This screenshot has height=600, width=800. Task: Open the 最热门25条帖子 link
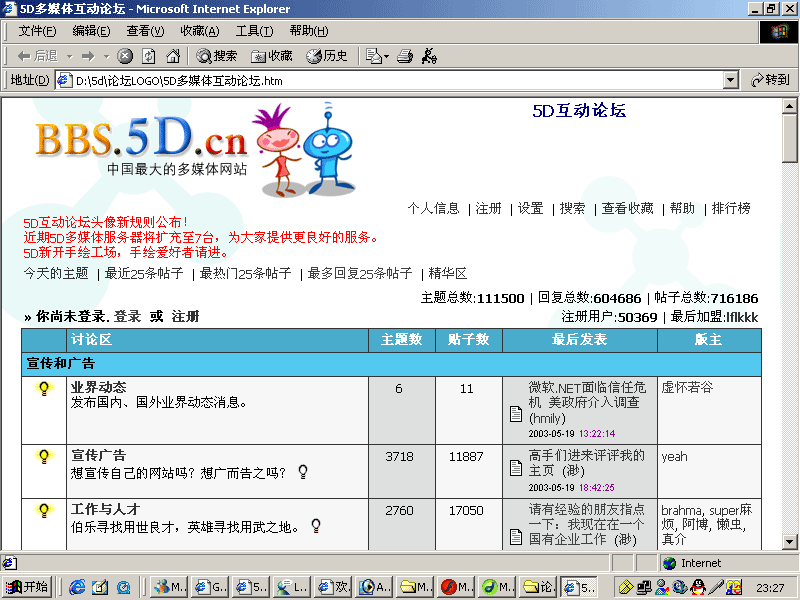[245, 273]
